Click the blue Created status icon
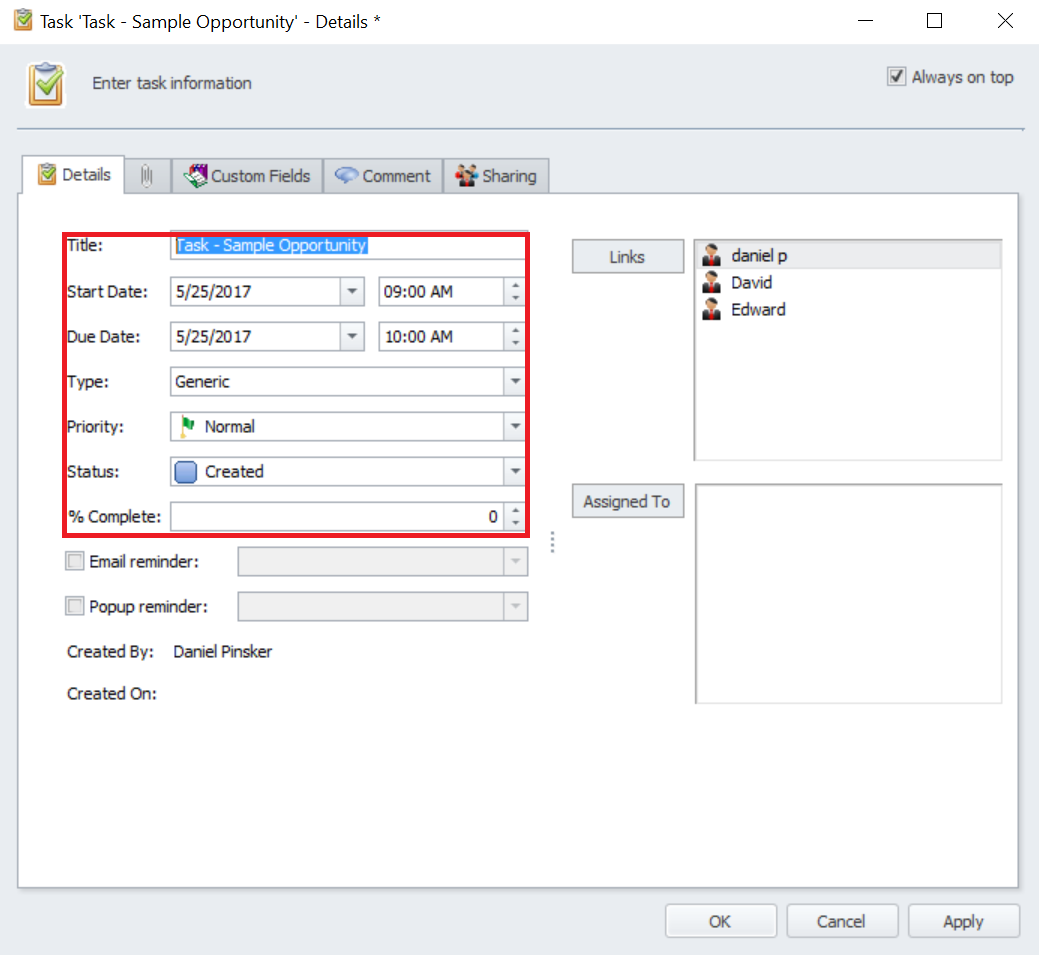 186,472
